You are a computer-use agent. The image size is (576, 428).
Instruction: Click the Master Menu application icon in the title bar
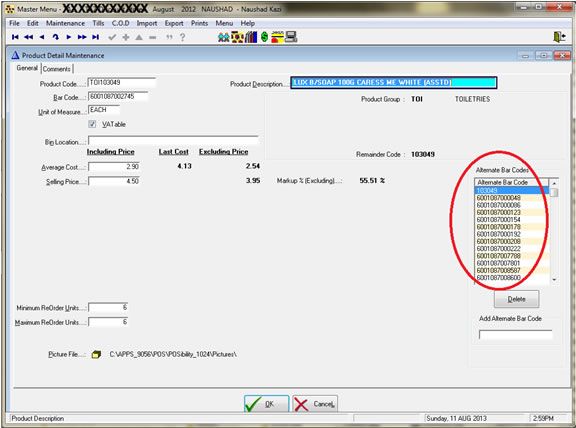coord(10,9)
